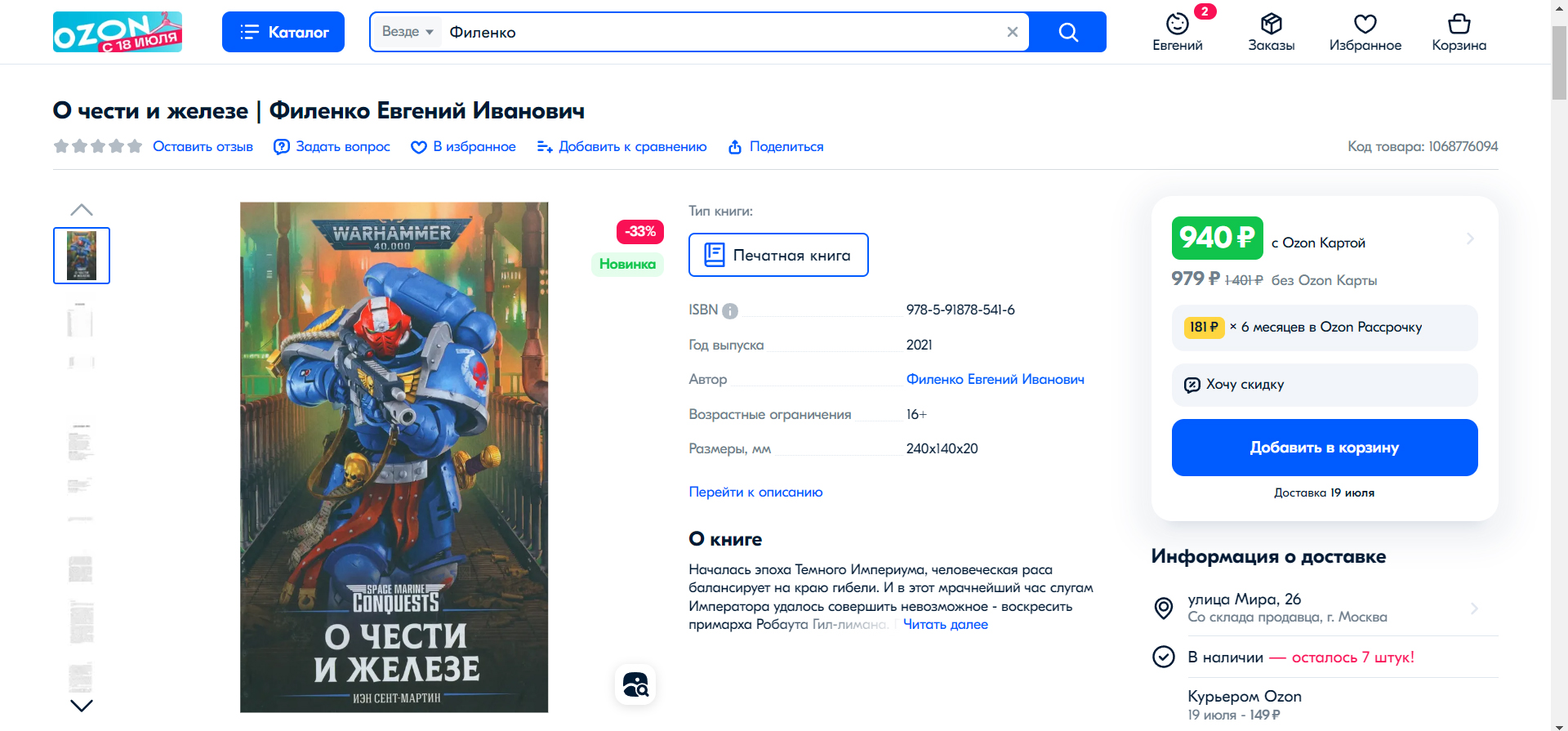Expand the Везде search scope dropdown
Image resolution: width=1568 pixels, height=731 pixels.
point(408,32)
